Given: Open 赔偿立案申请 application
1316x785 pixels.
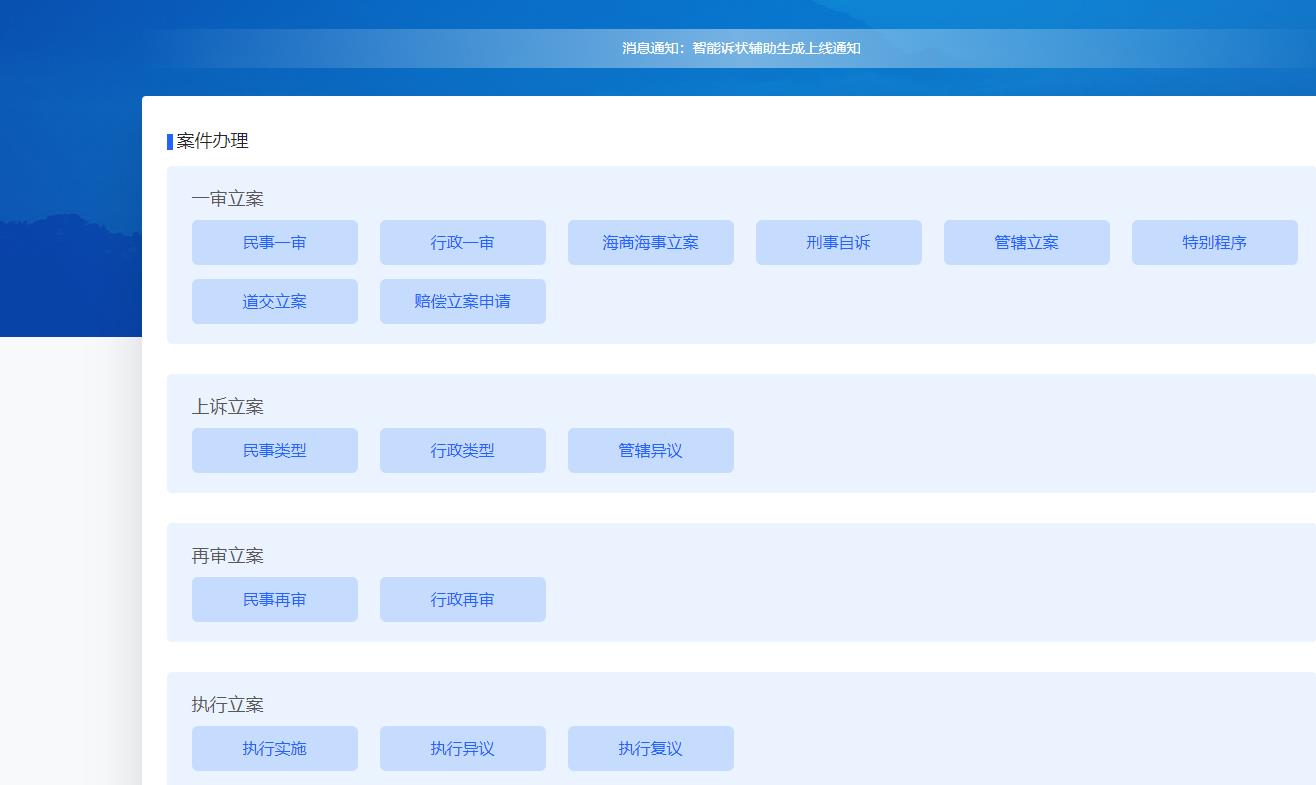Looking at the screenshot, I should (x=462, y=302).
